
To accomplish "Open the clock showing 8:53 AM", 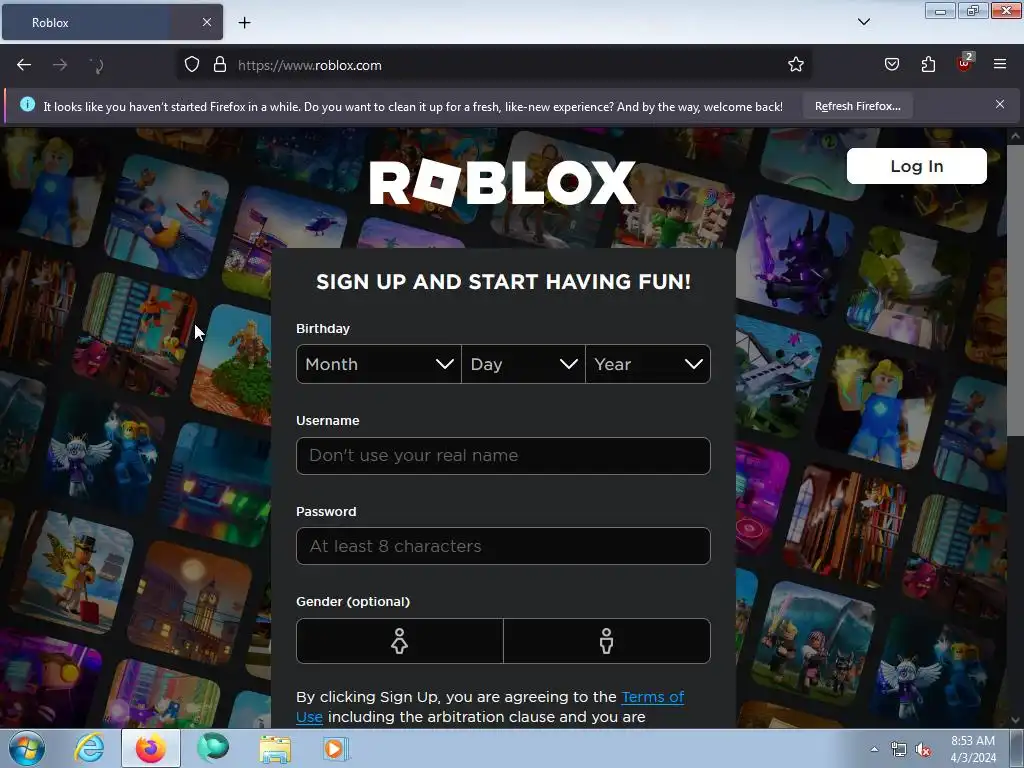I will point(973,749).
